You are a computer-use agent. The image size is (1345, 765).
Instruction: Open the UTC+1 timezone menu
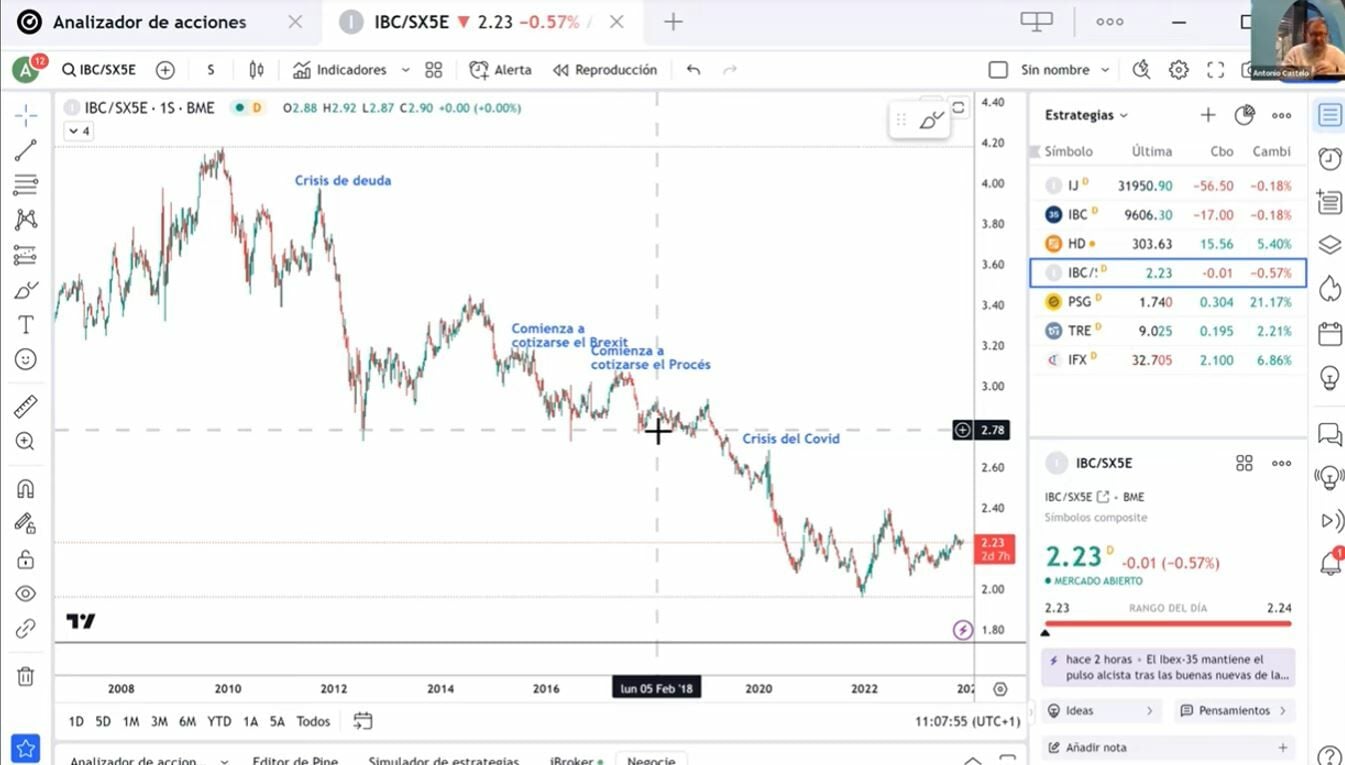coord(968,721)
